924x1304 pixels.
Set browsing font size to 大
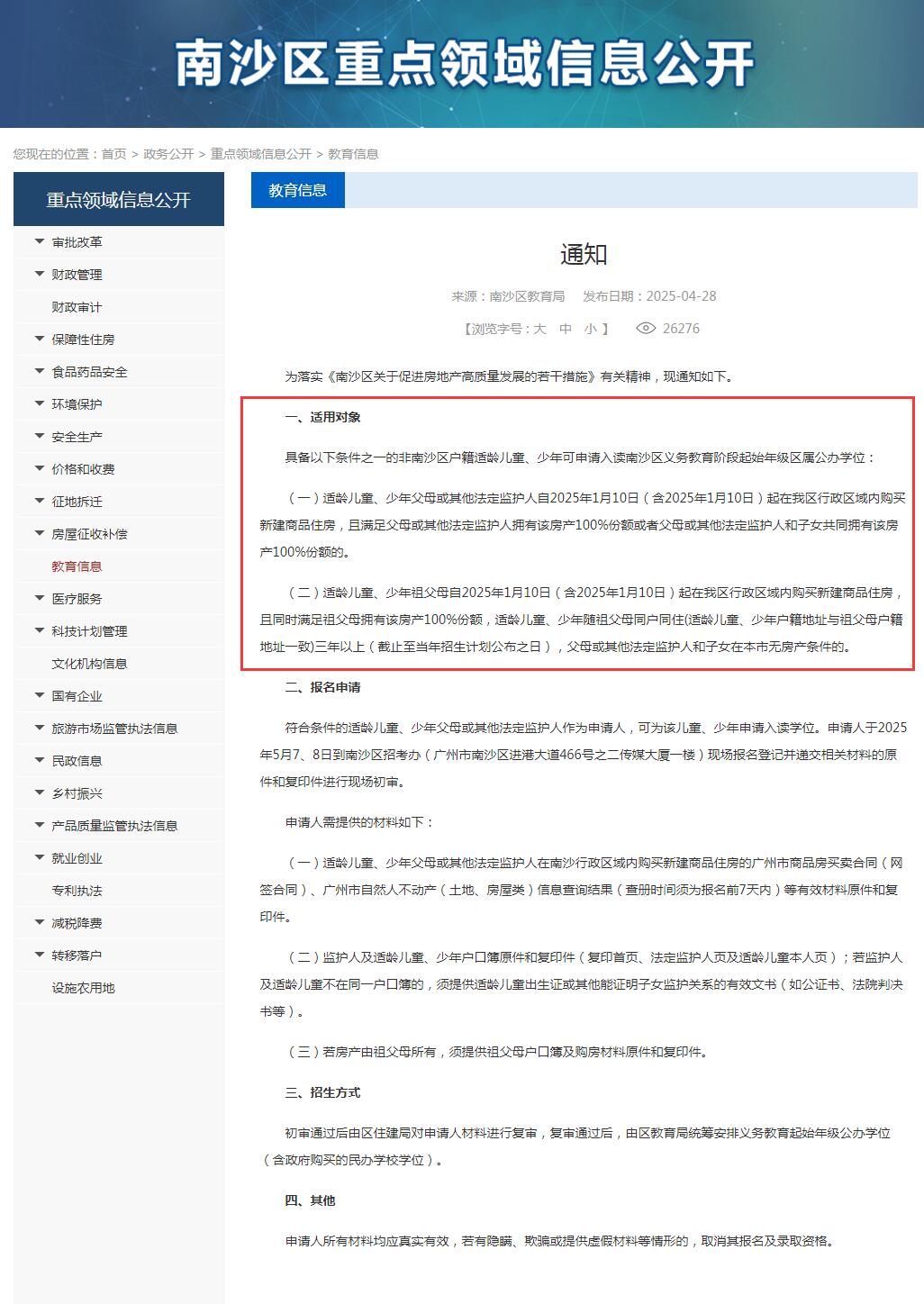(x=539, y=329)
